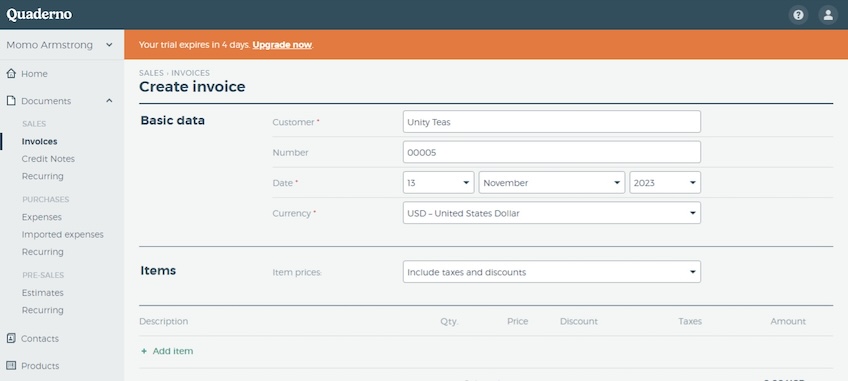Click the Customer field with Unity Teas

coord(552,122)
